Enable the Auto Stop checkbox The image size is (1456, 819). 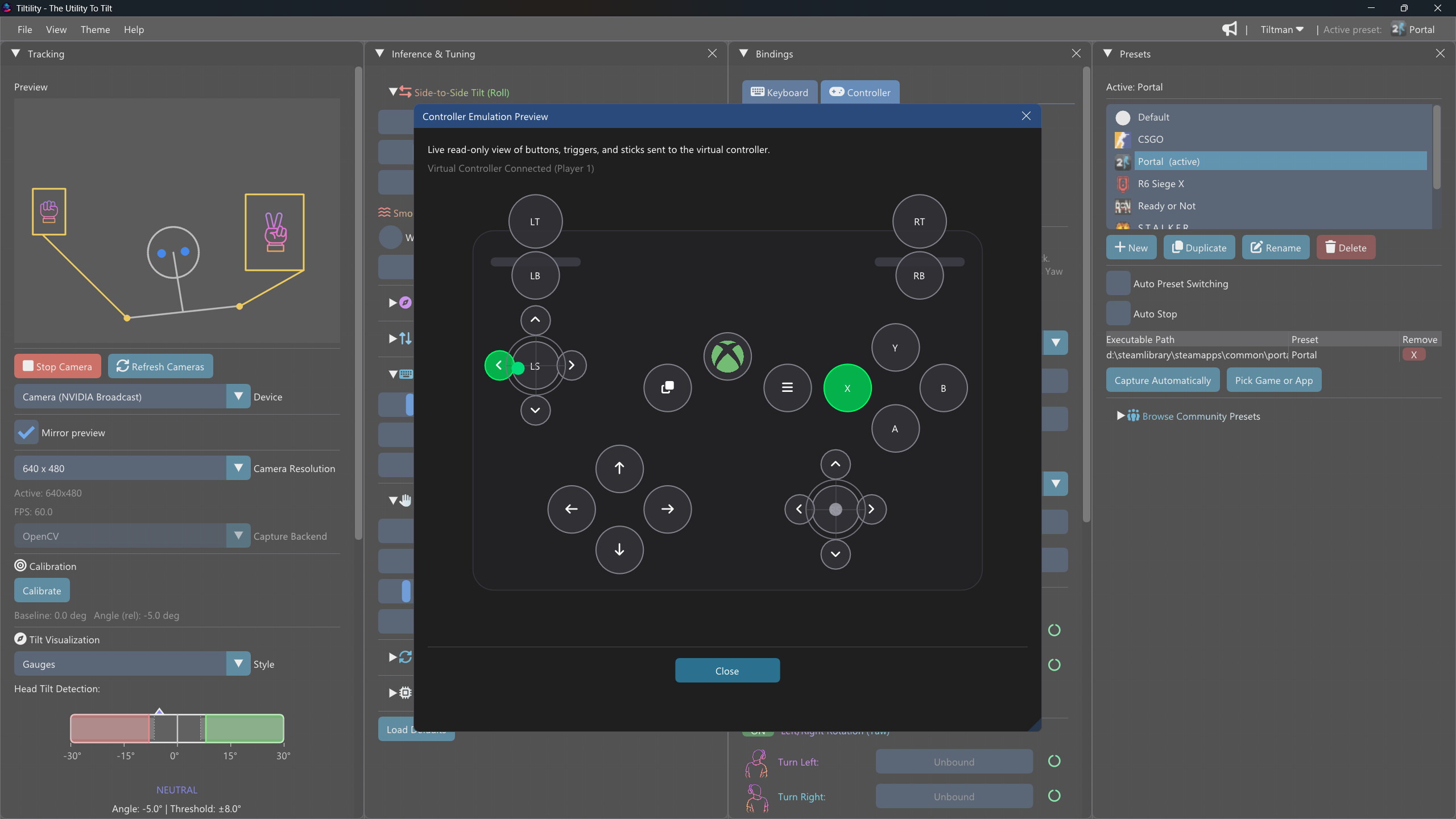pos(1118,313)
